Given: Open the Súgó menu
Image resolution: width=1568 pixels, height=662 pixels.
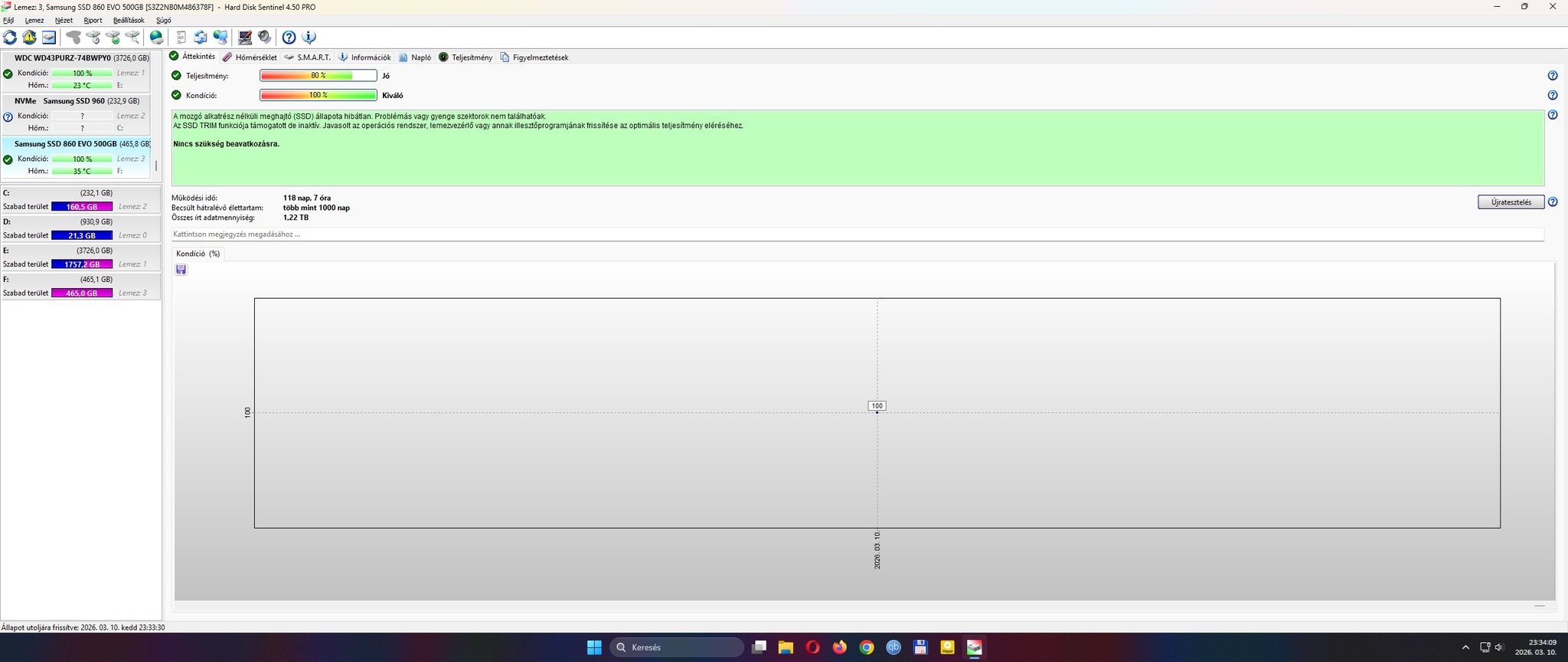Looking at the screenshot, I should tap(164, 21).
